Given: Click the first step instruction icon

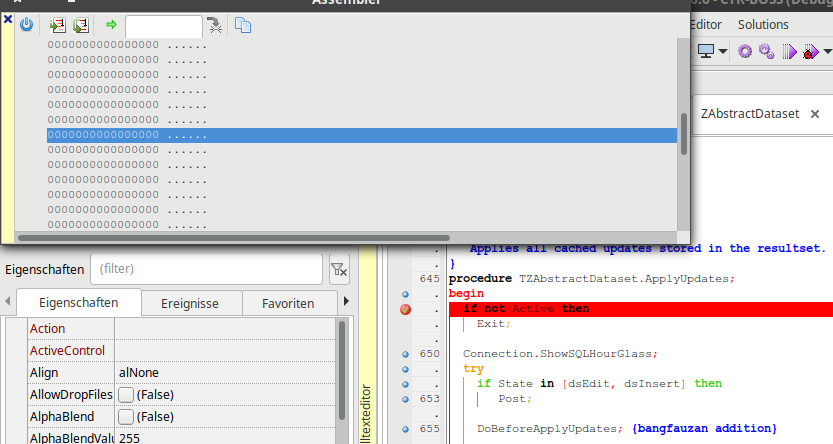Looking at the screenshot, I should coord(56,24).
